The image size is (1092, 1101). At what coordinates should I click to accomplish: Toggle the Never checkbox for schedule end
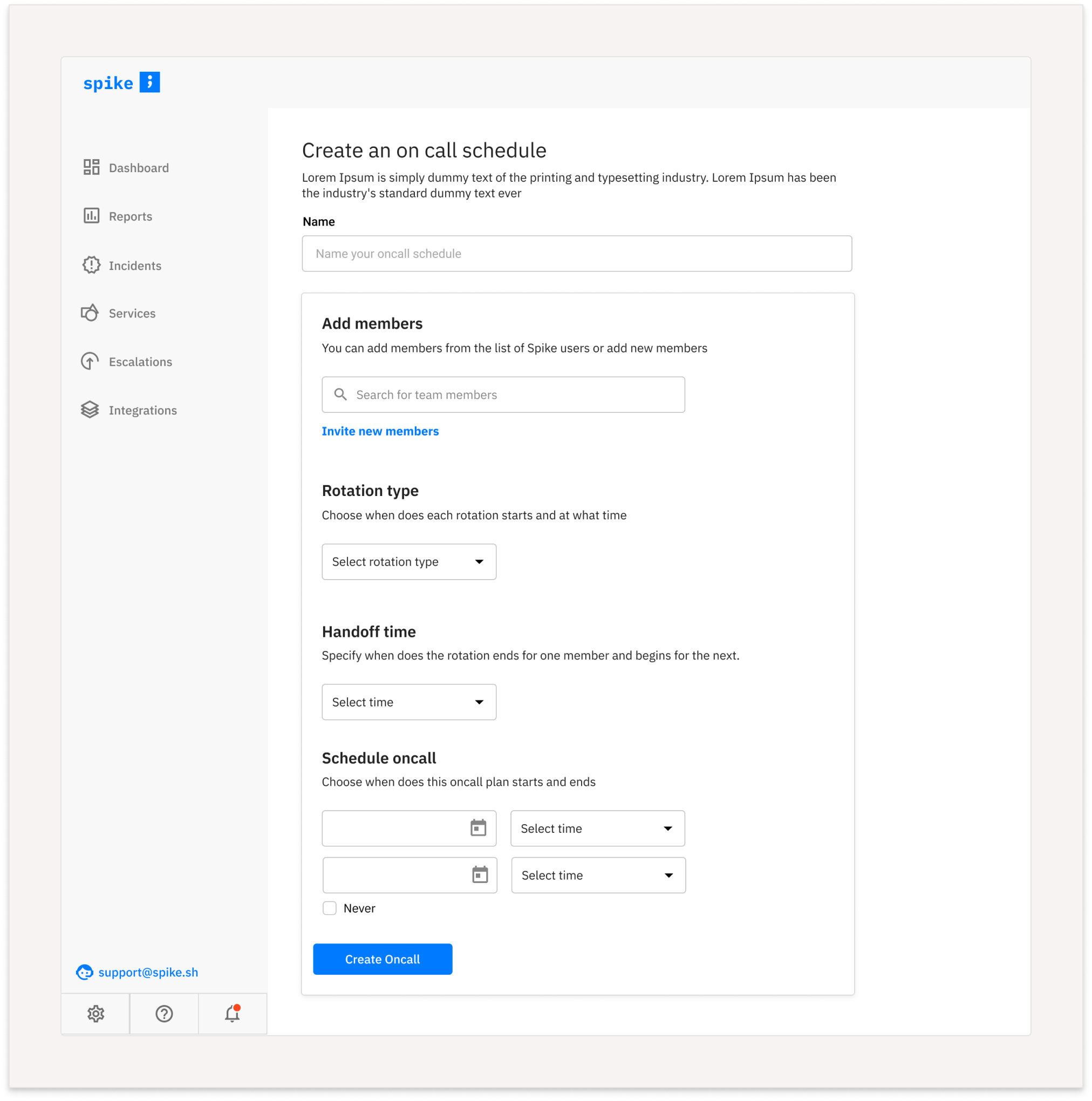coord(329,908)
